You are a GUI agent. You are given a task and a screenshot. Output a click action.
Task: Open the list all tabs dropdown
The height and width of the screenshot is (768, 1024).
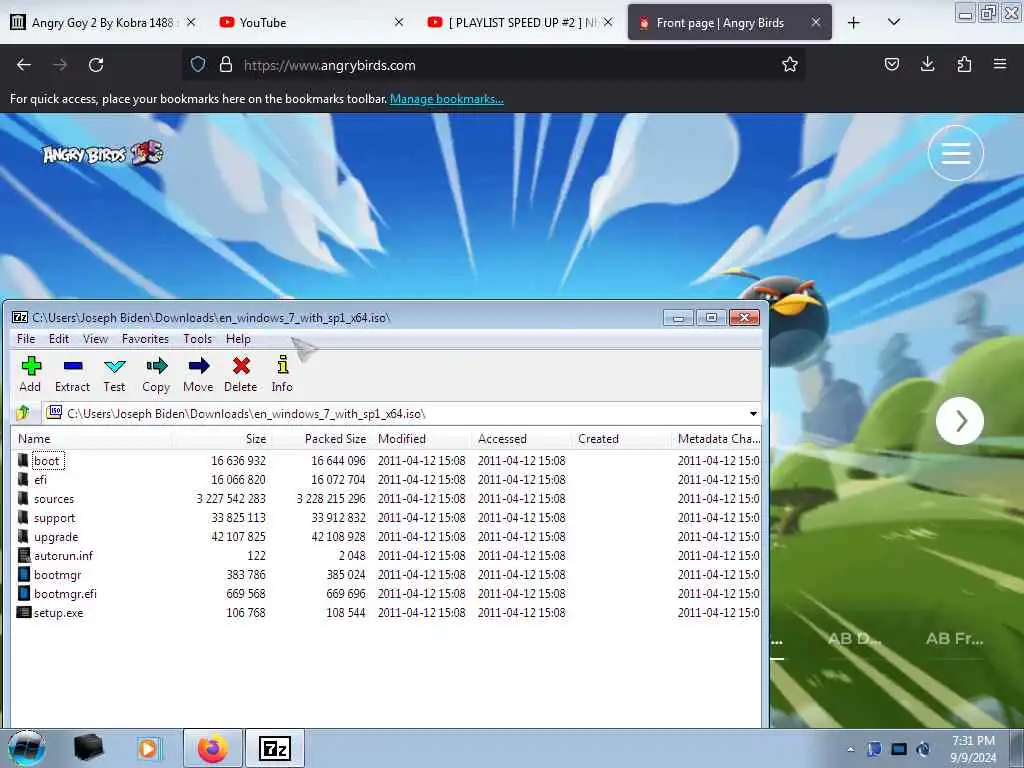point(894,22)
